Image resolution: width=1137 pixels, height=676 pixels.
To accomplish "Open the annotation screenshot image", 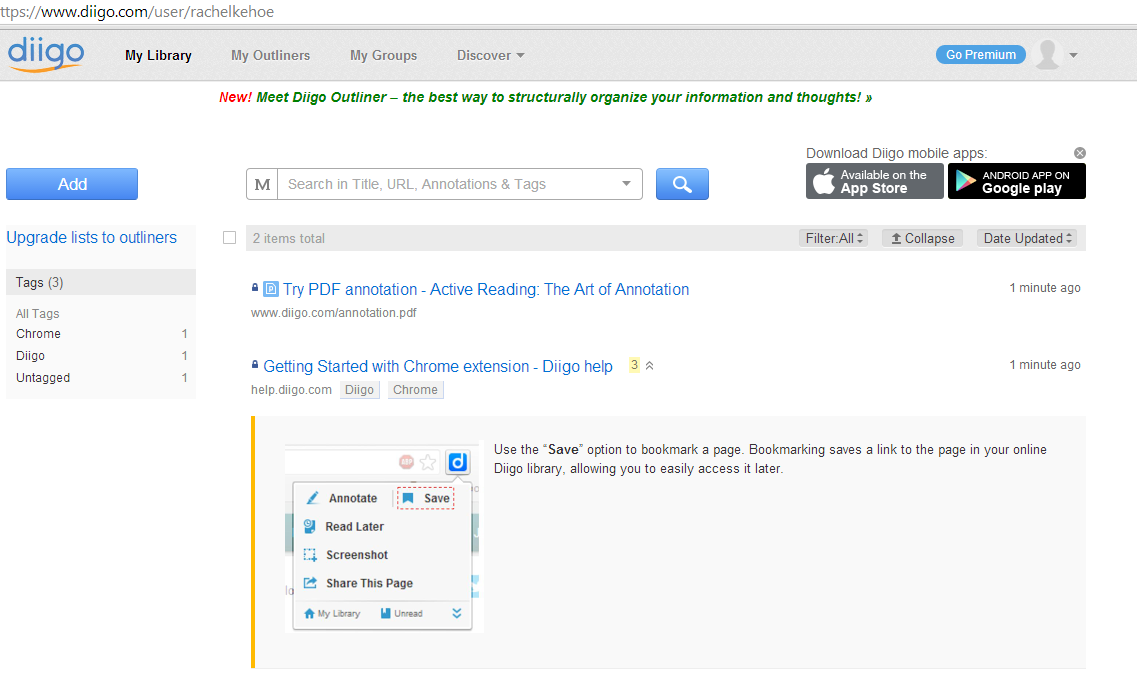I will pyautogui.click(x=384, y=537).
